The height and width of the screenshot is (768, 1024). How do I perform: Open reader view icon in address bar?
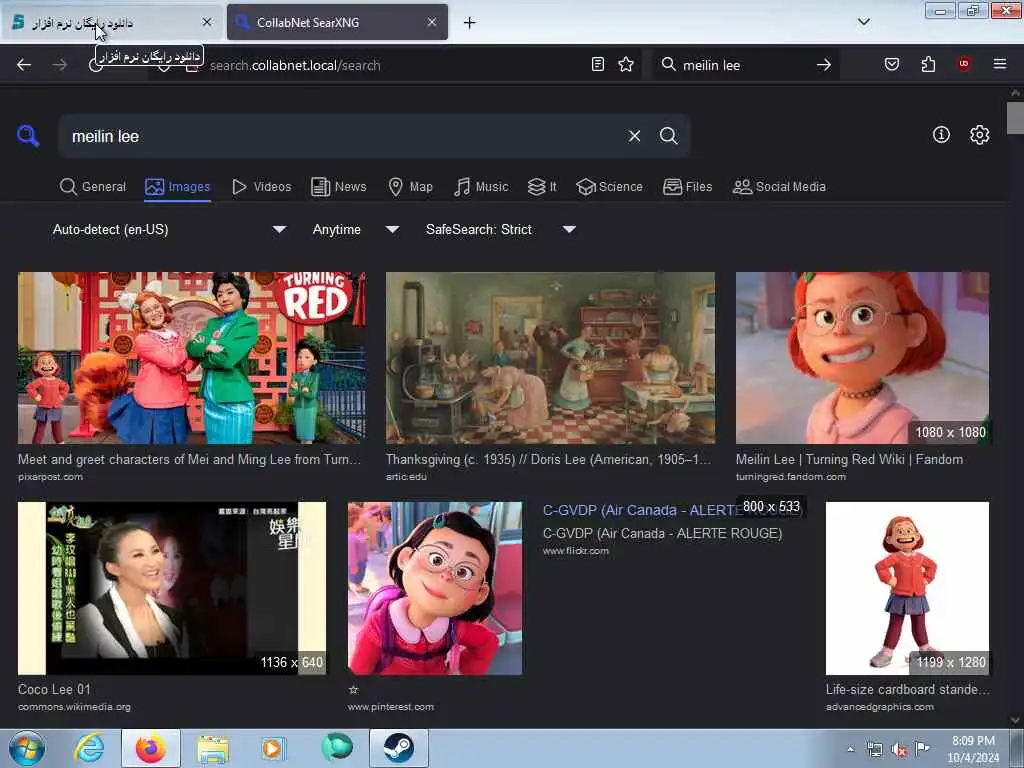(598, 64)
